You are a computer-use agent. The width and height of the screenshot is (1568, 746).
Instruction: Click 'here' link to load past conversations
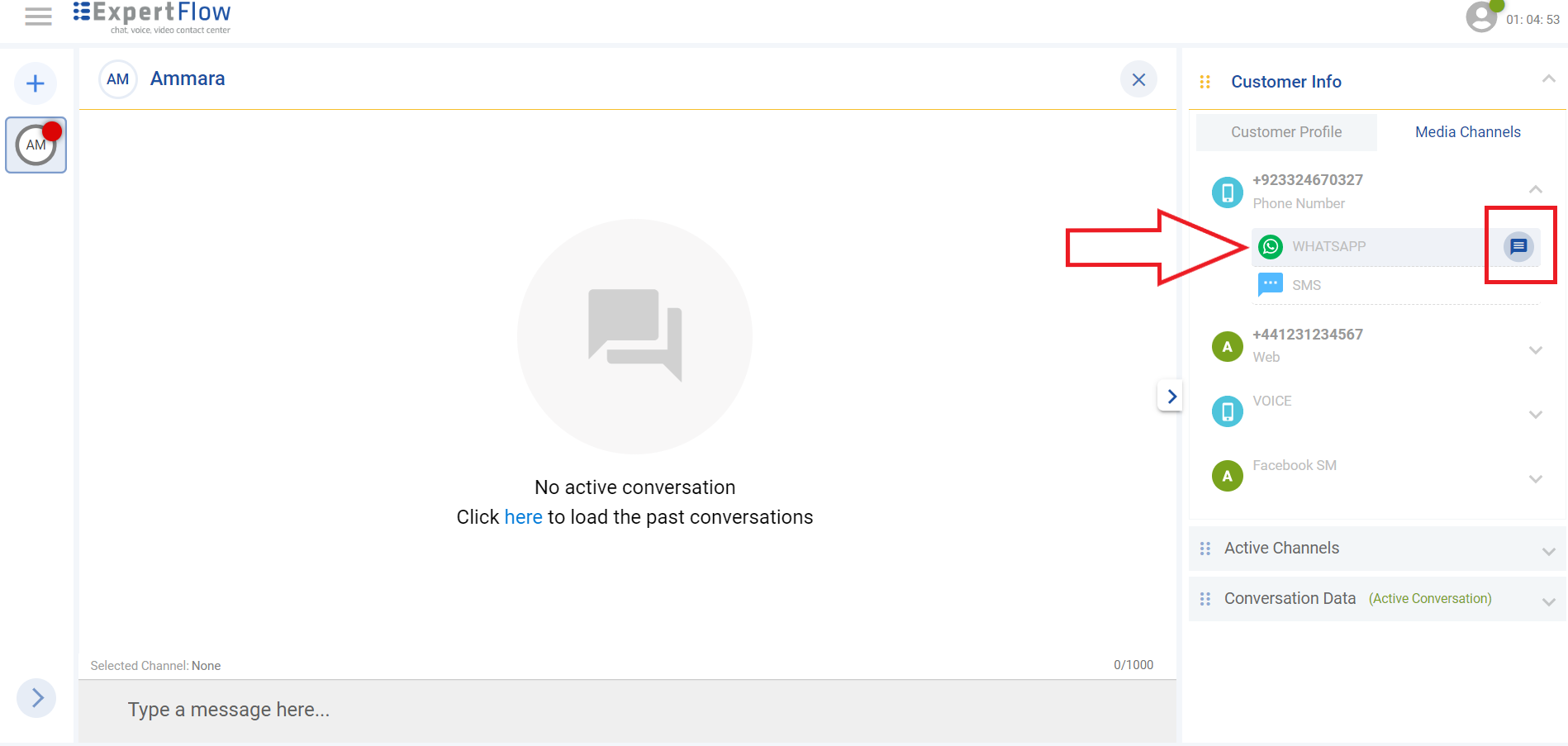[523, 517]
